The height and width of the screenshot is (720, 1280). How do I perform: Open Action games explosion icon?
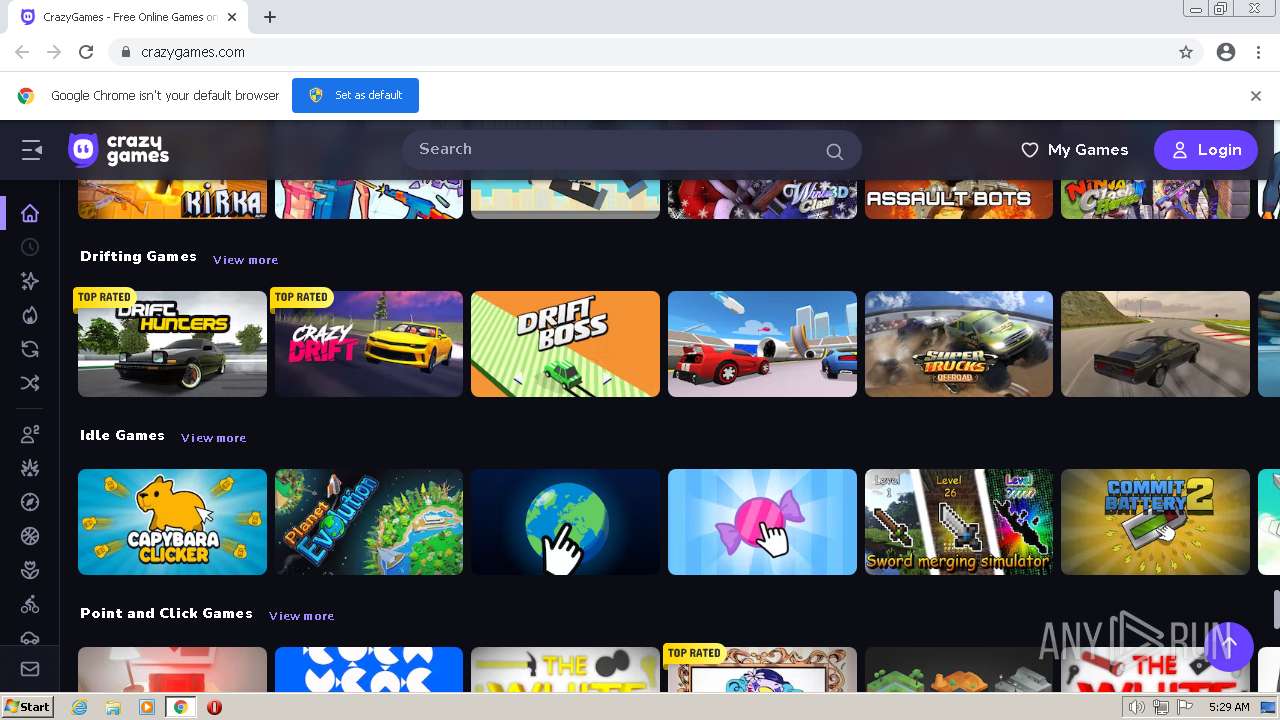coord(30,468)
